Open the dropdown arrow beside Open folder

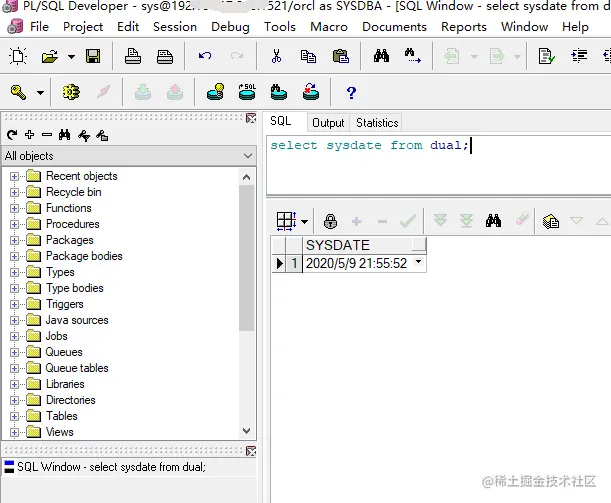pyautogui.click(x=71, y=57)
